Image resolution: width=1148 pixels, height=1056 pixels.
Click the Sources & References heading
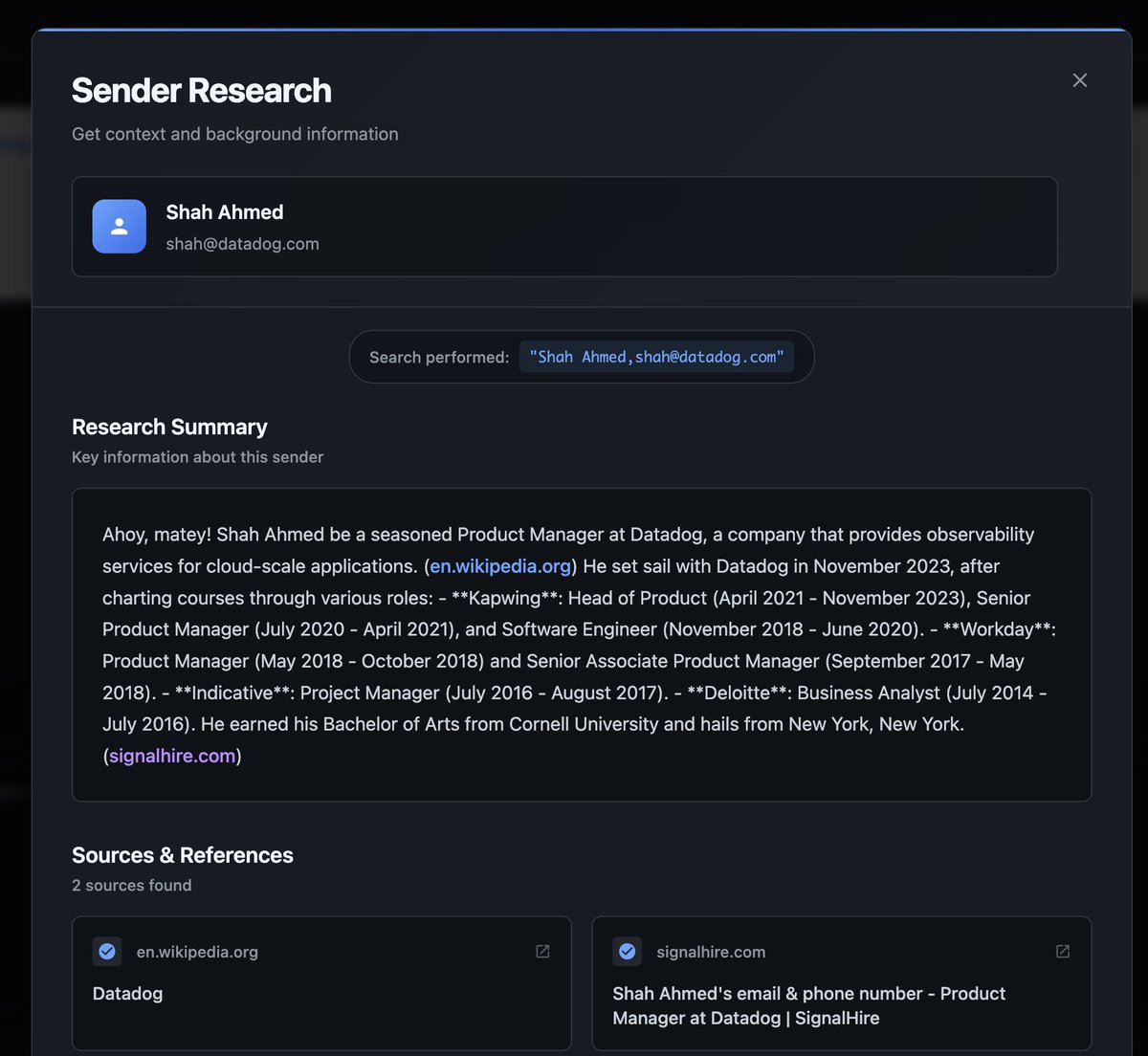(183, 855)
